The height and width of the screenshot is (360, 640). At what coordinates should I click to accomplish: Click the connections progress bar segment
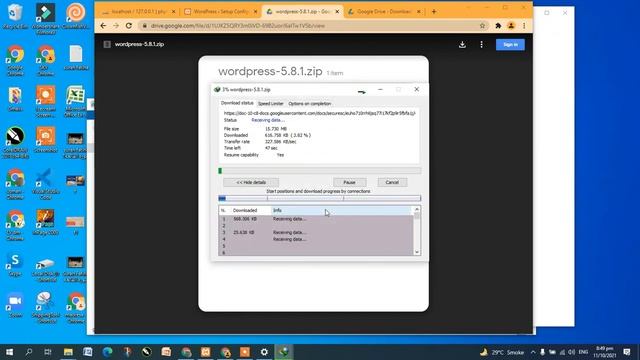click(320, 198)
